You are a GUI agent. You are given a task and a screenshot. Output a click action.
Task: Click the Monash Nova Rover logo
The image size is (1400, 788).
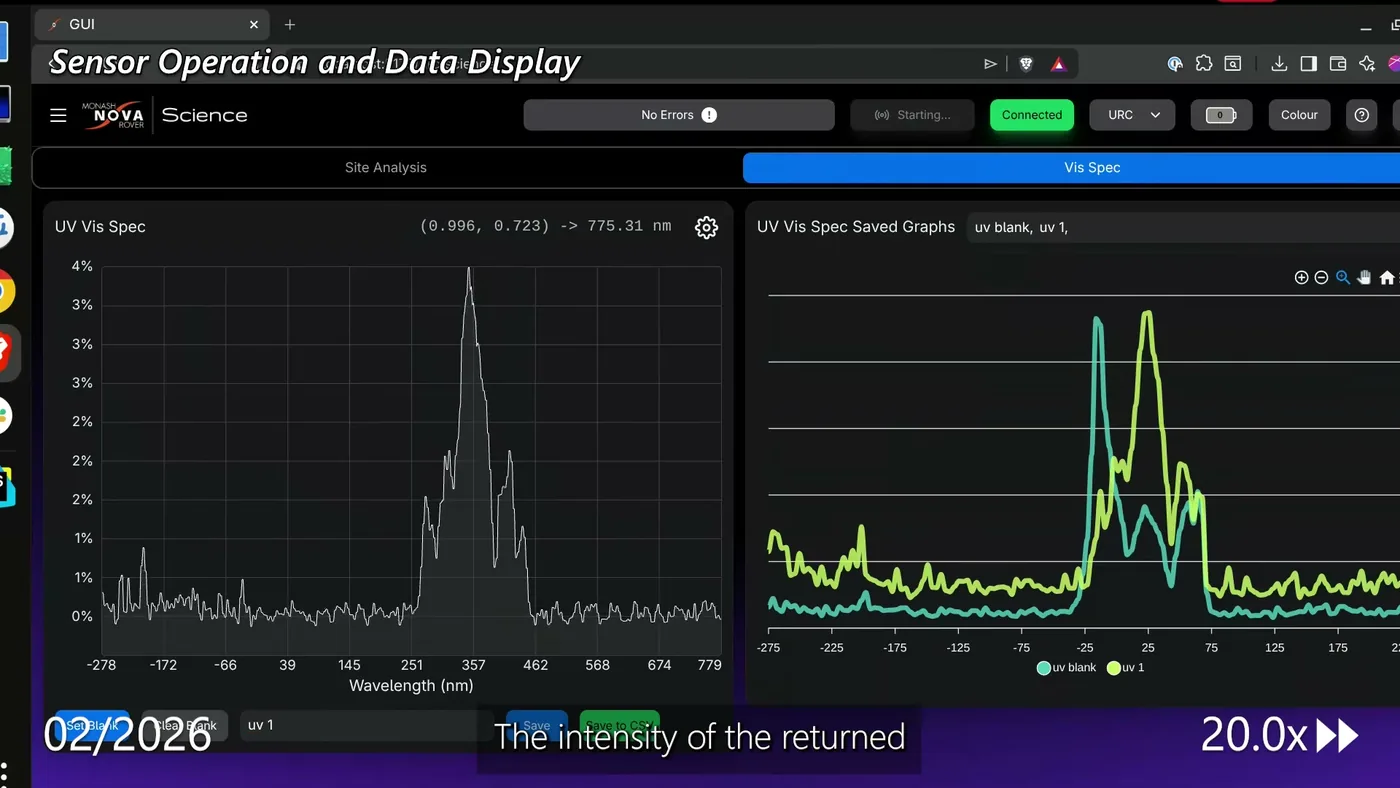113,114
